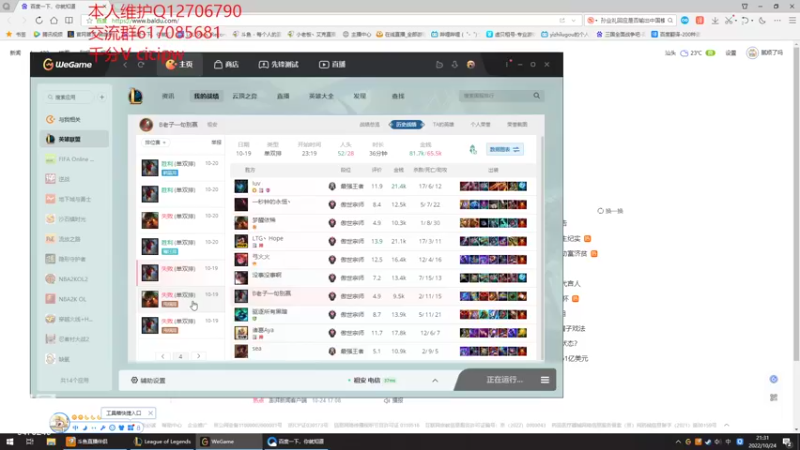Open 辅助设置 assist settings
The image size is (800, 450).
pyautogui.click(x=148, y=381)
